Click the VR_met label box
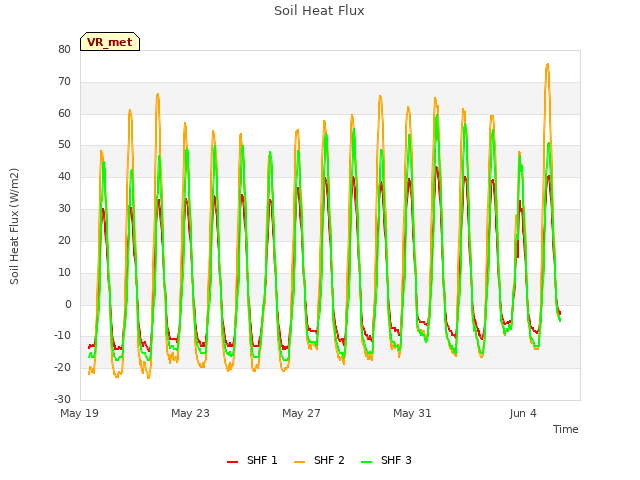This screenshot has width=640, height=480. coord(110,42)
